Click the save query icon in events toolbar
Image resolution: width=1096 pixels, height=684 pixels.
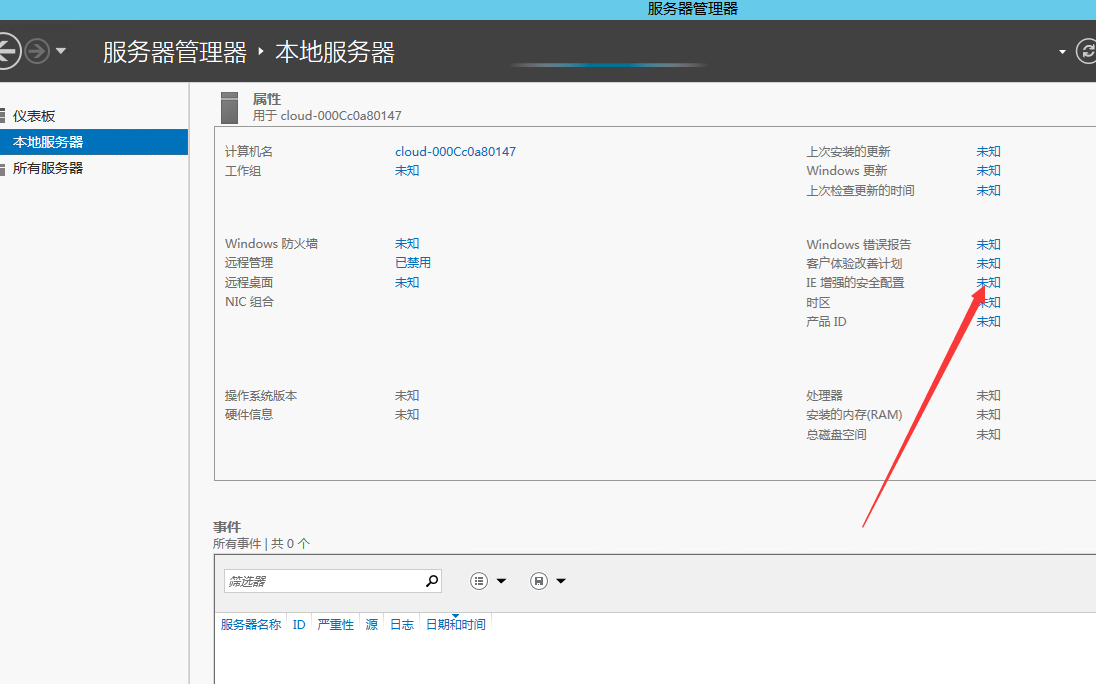538,581
